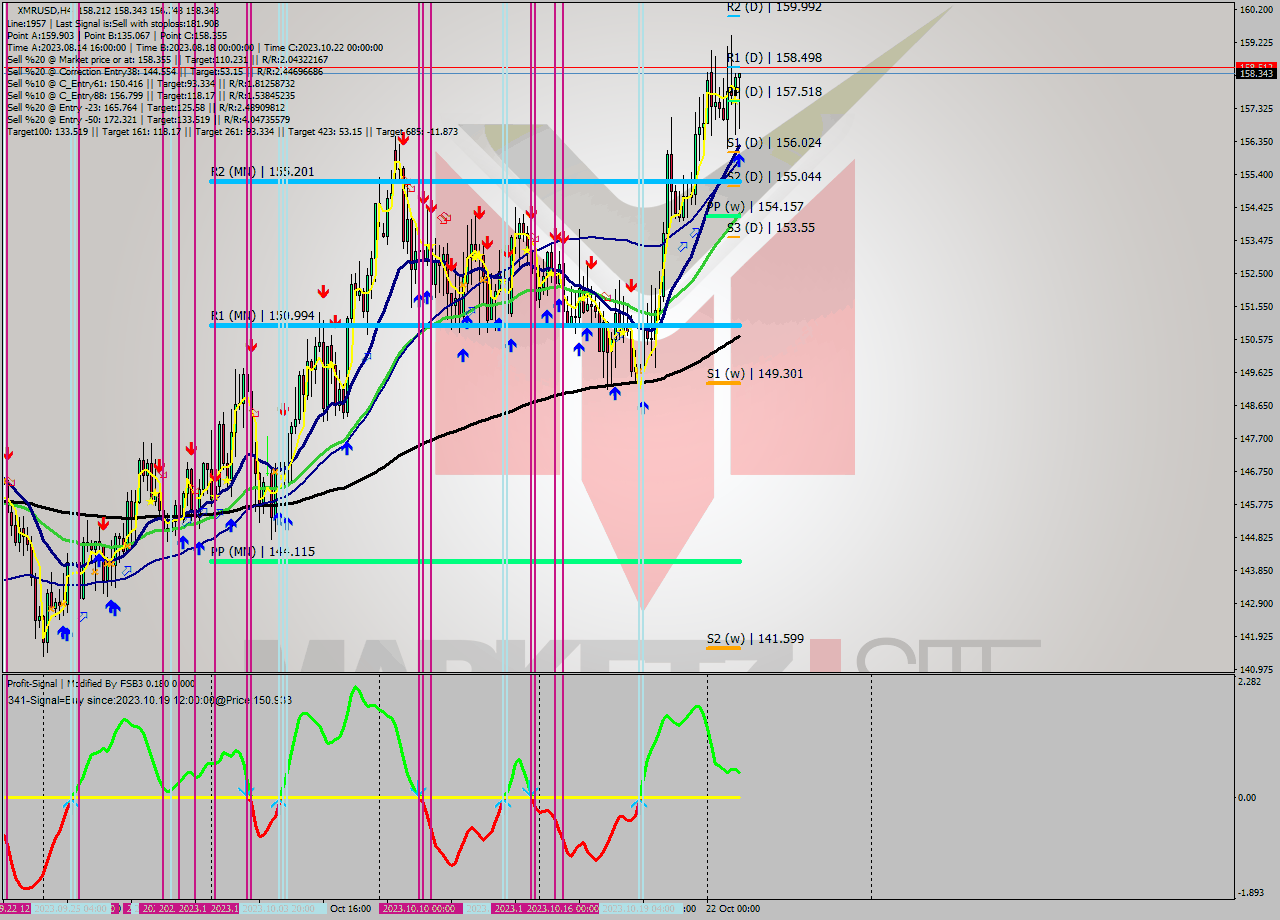Click the 2.282 oscillator scale value
Viewport: 1280px width, 920px height.
pyautogui.click(x=1250, y=682)
